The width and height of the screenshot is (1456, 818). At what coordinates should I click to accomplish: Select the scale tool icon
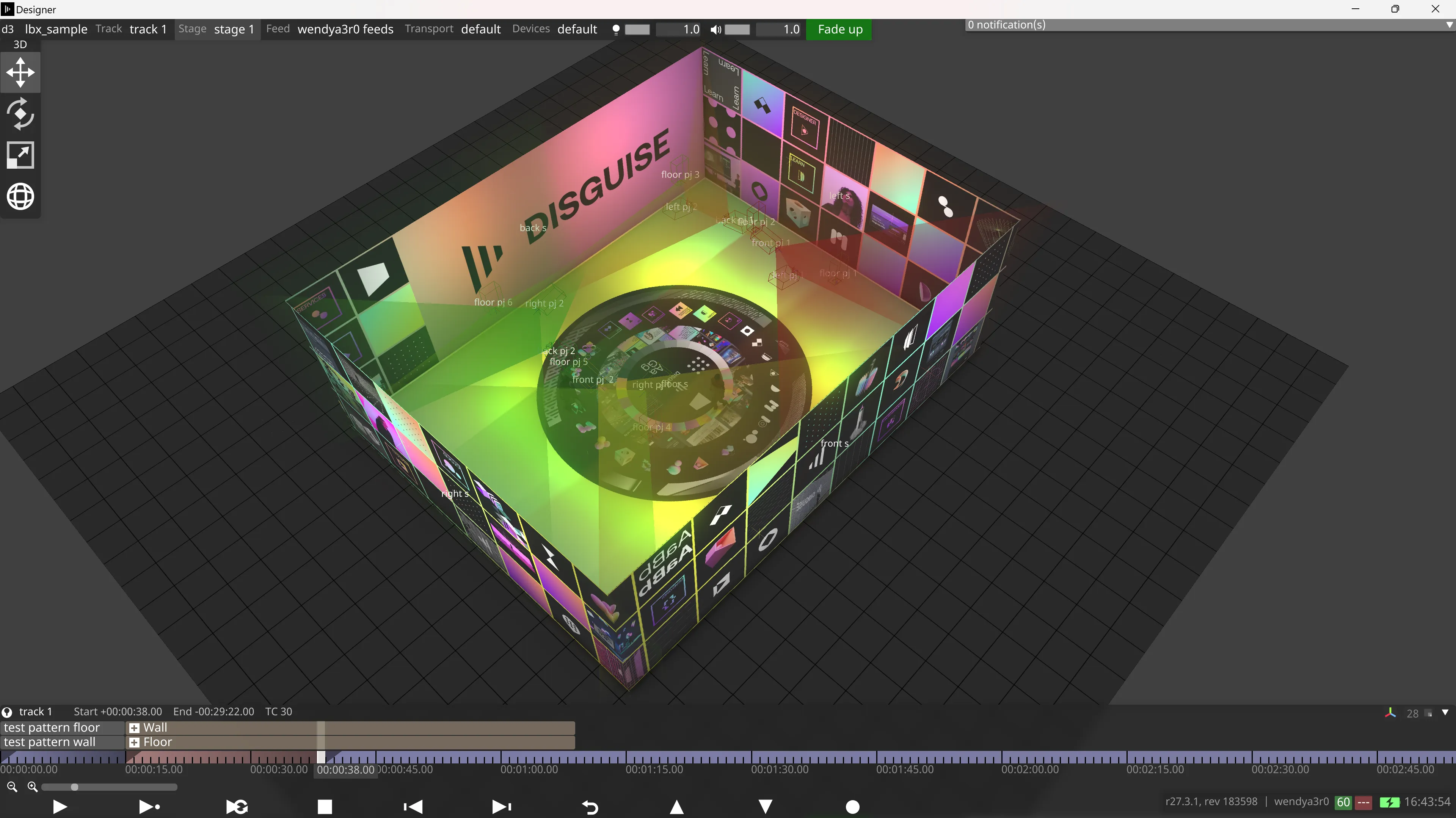coord(20,155)
